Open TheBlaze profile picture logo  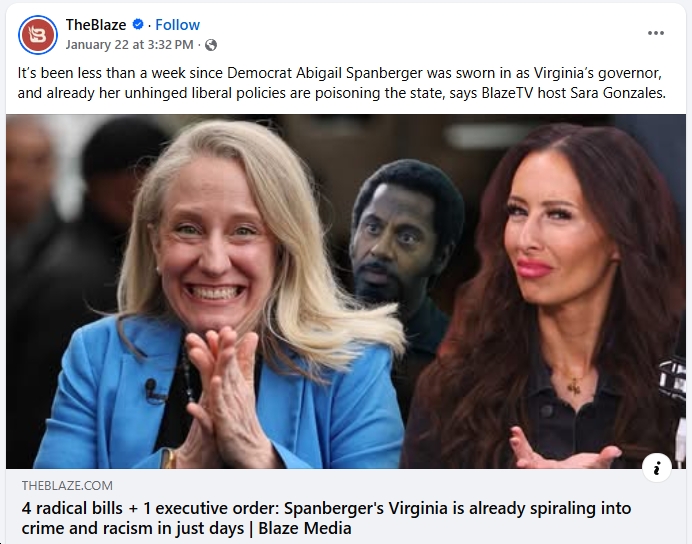(x=38, y=34)
